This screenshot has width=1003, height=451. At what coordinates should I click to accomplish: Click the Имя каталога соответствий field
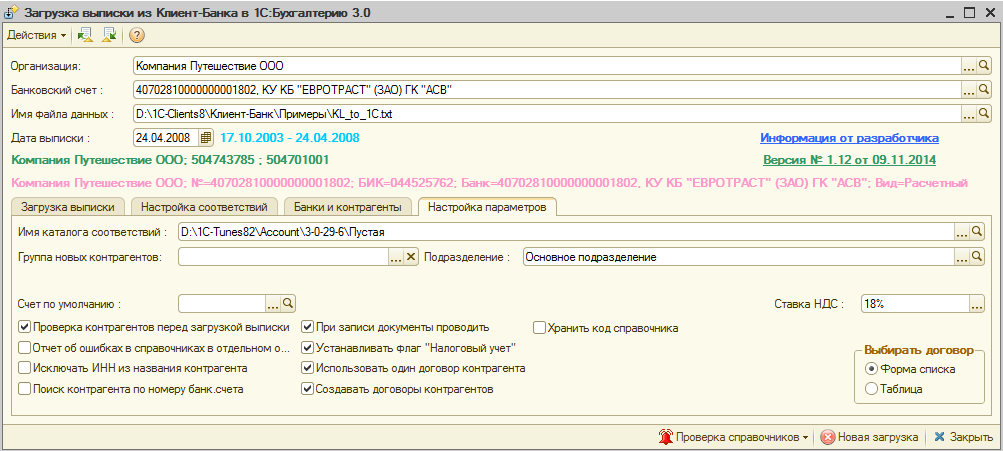pyautogui.click(x=567, y=232)
